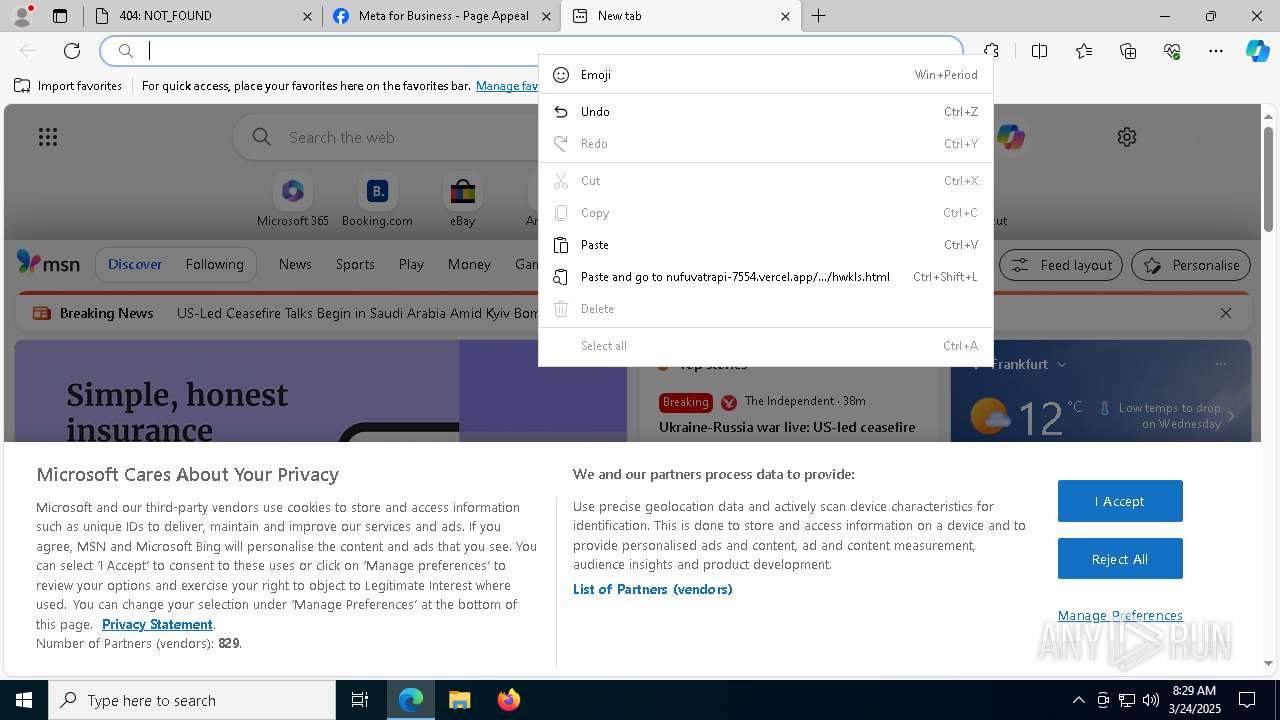Select Paste in the context menu
This screenshot has height=720, width=1280.
[x=766, y=245]
